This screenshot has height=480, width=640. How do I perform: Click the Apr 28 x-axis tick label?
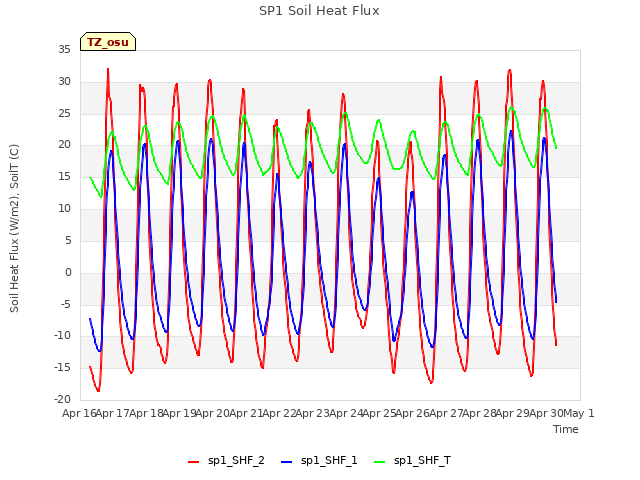[479, 413]
